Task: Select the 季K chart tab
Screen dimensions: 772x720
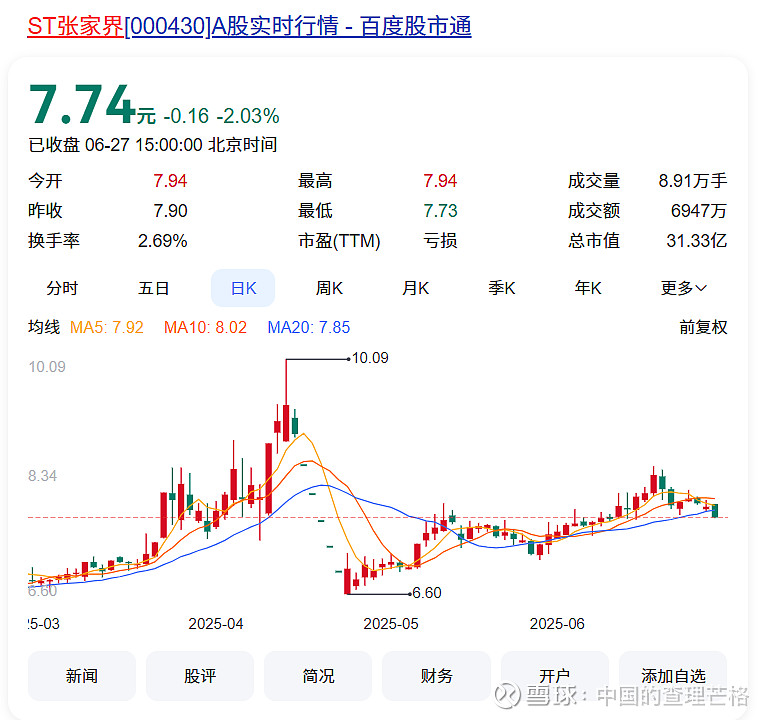Action: tap(502, 288)
